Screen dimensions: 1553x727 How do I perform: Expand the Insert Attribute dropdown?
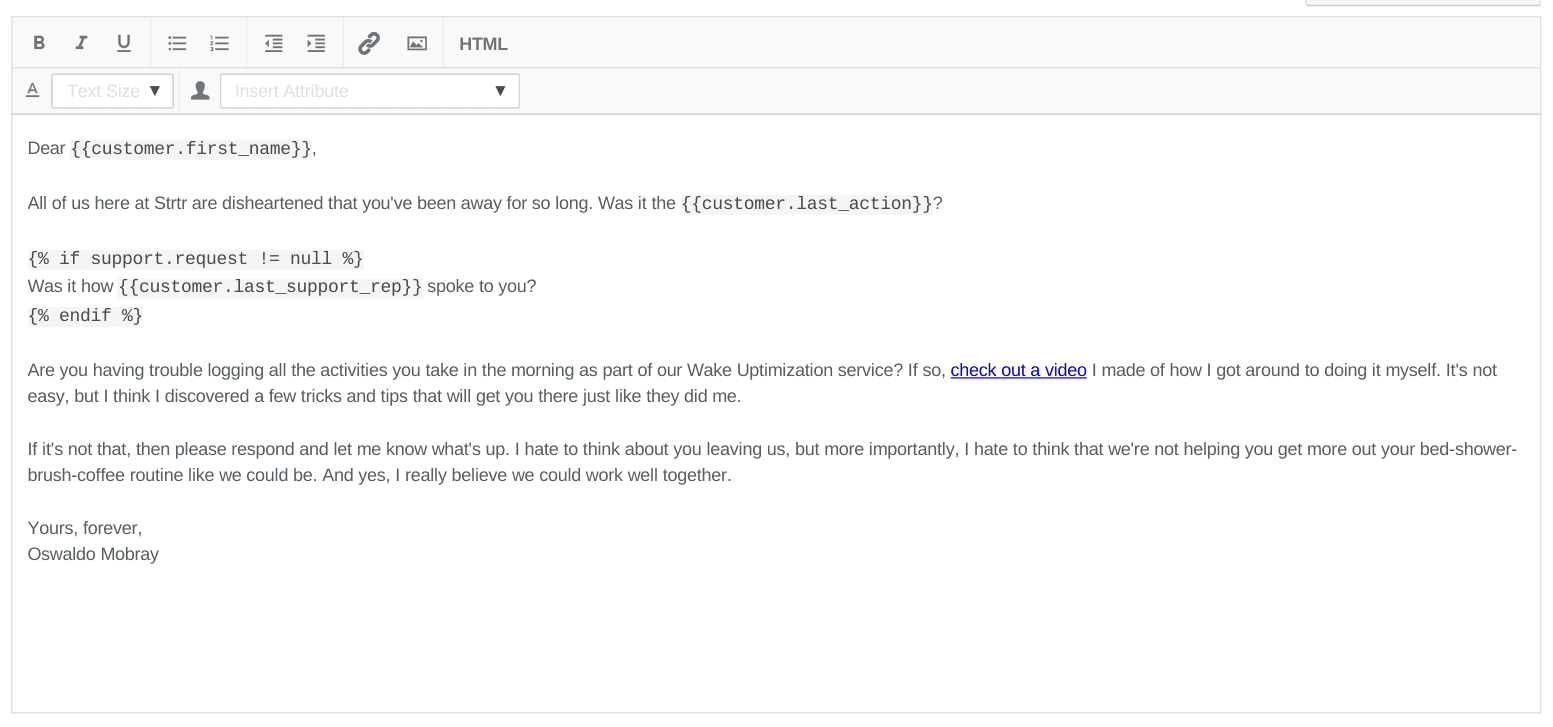(x=369, y=91)
